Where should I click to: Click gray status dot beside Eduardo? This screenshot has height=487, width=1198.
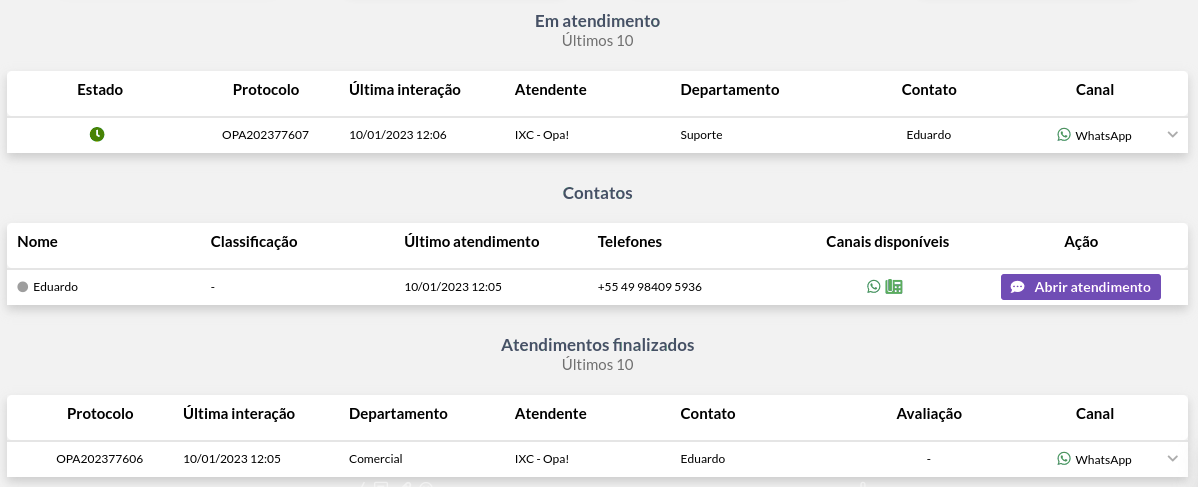23,287
